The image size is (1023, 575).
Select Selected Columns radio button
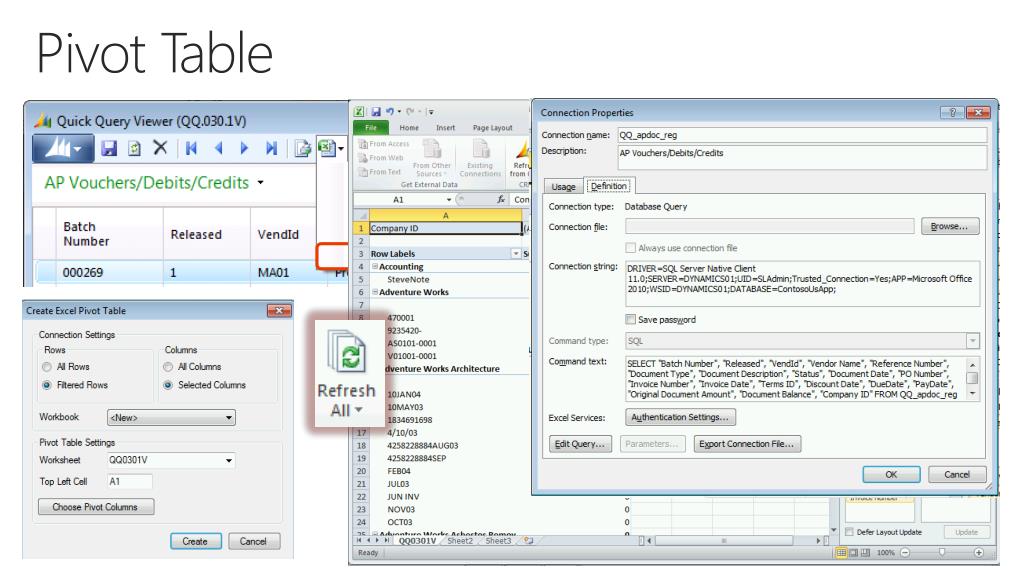coord(168,385)
